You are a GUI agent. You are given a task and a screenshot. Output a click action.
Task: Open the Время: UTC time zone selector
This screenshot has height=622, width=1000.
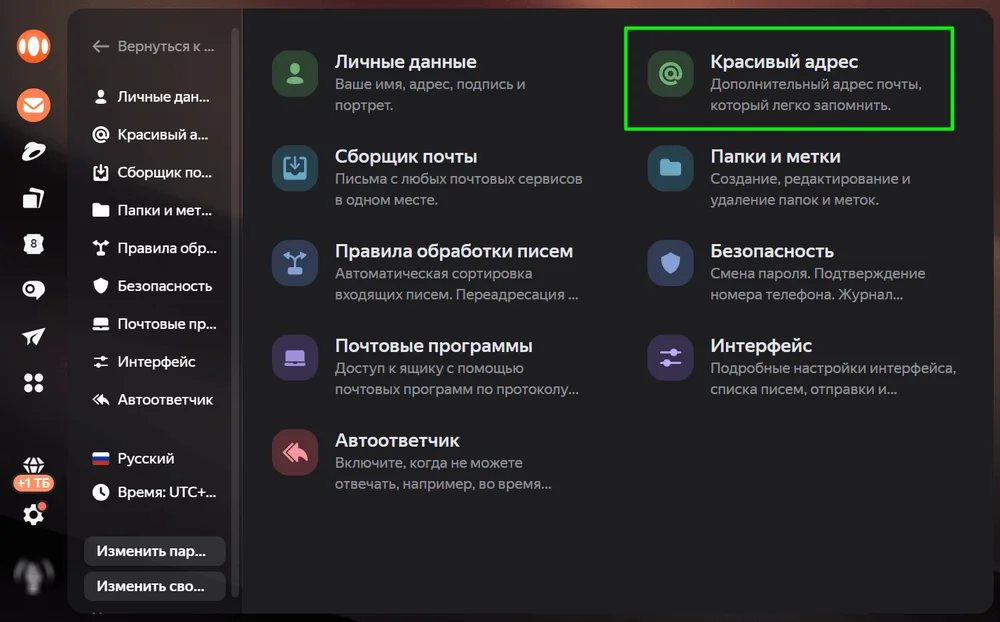154,492
